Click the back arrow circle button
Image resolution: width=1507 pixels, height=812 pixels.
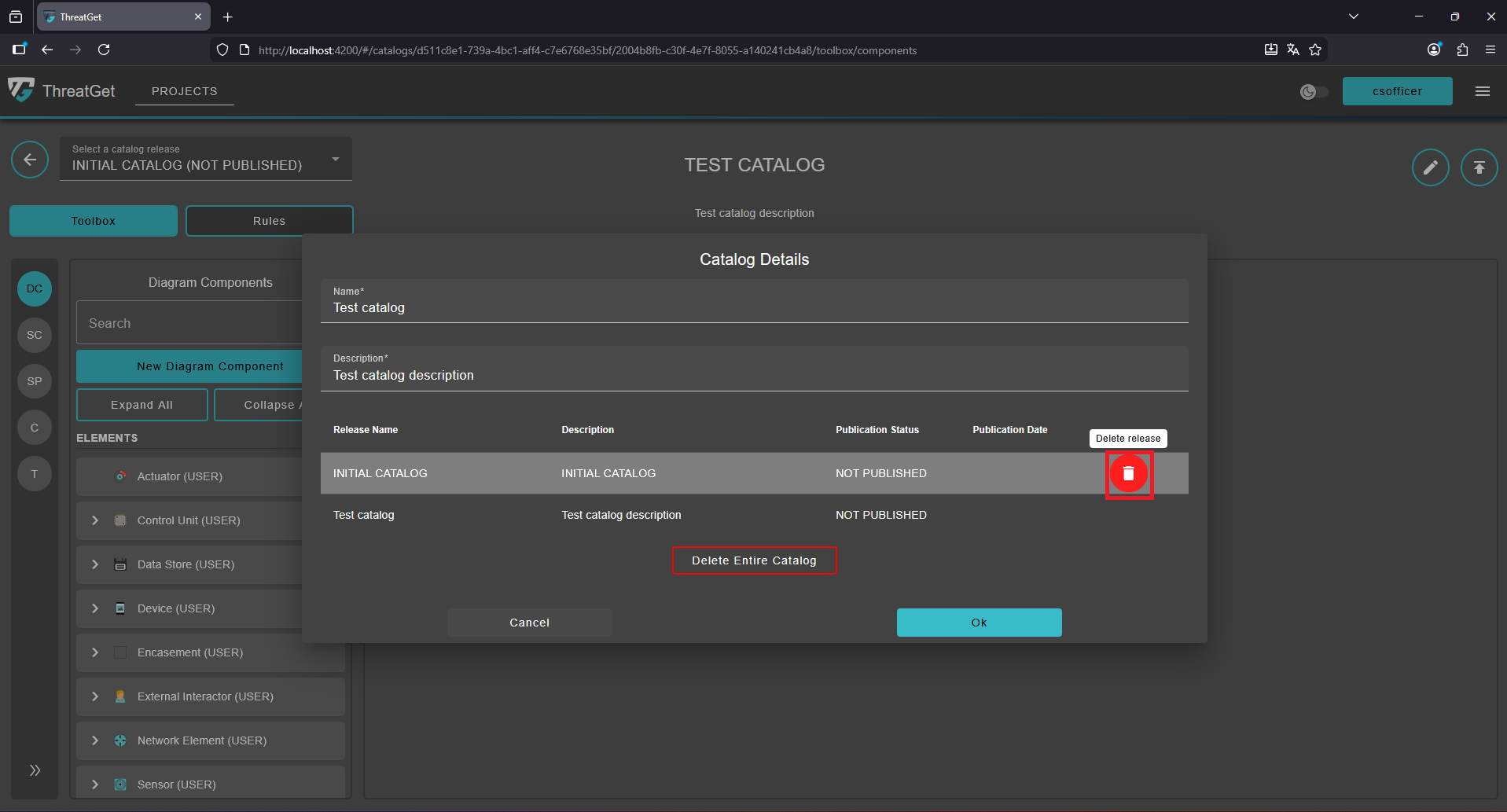pos(30,160)
